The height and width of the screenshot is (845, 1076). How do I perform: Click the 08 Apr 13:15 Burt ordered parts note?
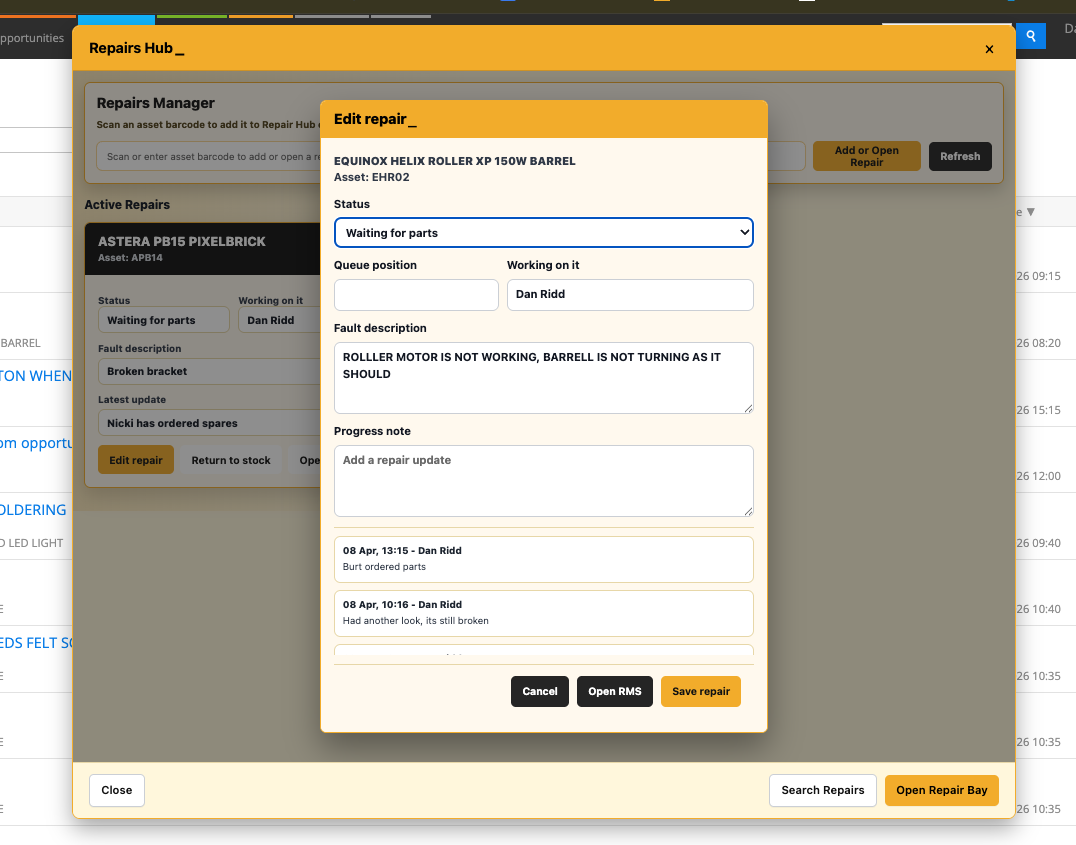[x=543, y=559]
